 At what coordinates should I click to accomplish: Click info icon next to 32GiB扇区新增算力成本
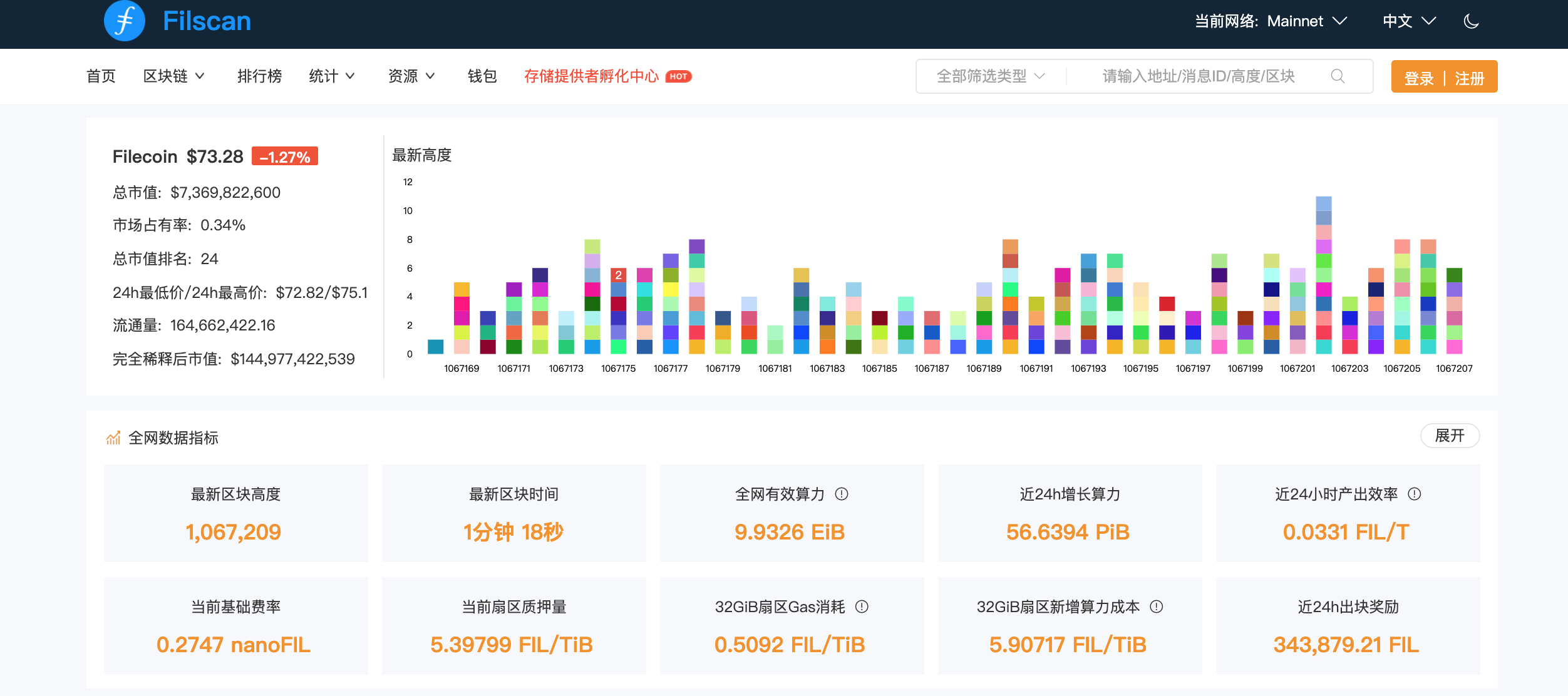[x=1157, y=606]
